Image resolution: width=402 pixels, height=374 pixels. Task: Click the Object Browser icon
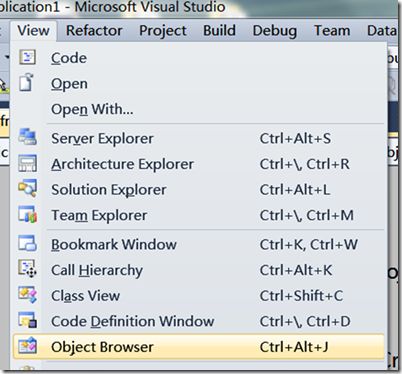click(x=27, y=345)
